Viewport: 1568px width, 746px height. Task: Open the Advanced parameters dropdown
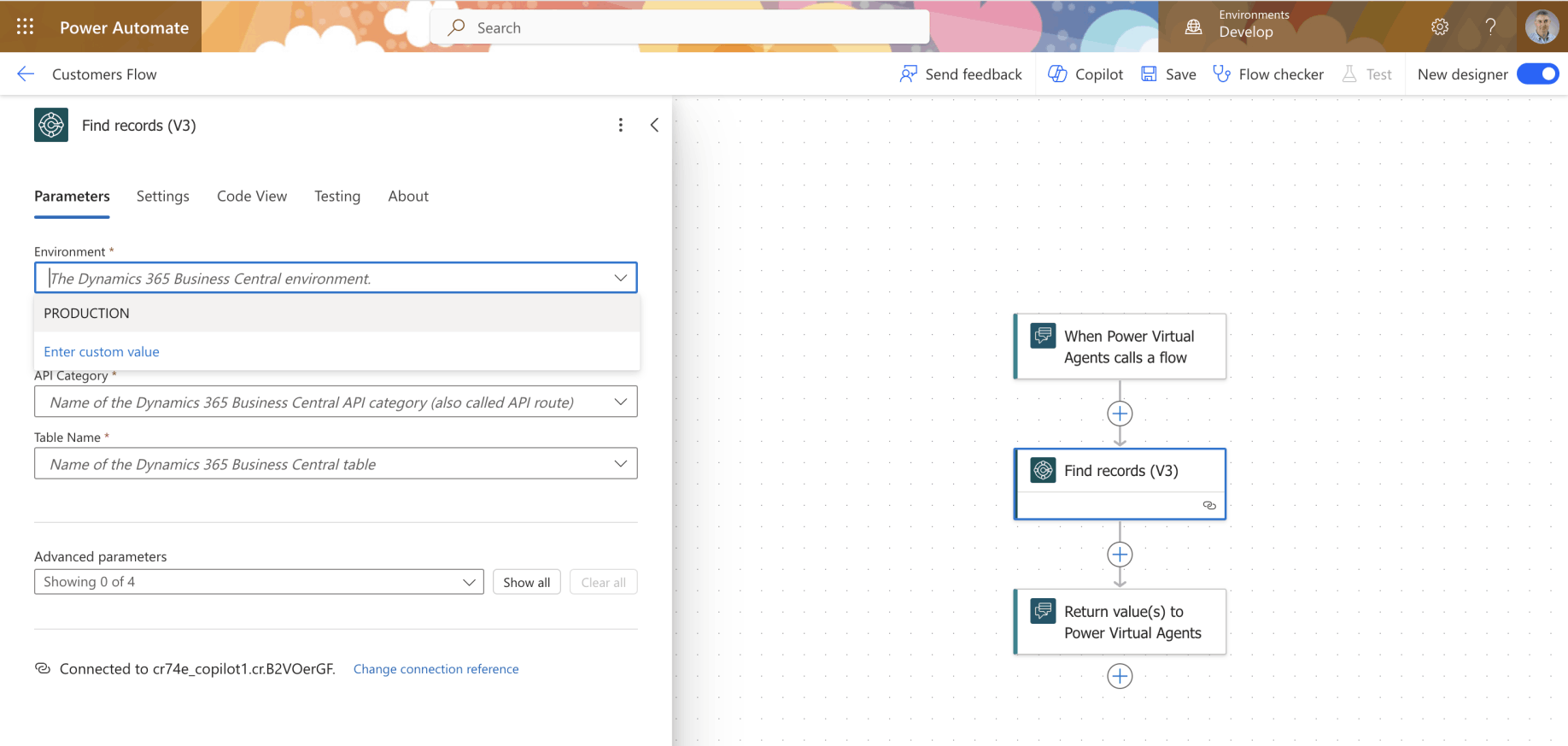pos(259,582)
